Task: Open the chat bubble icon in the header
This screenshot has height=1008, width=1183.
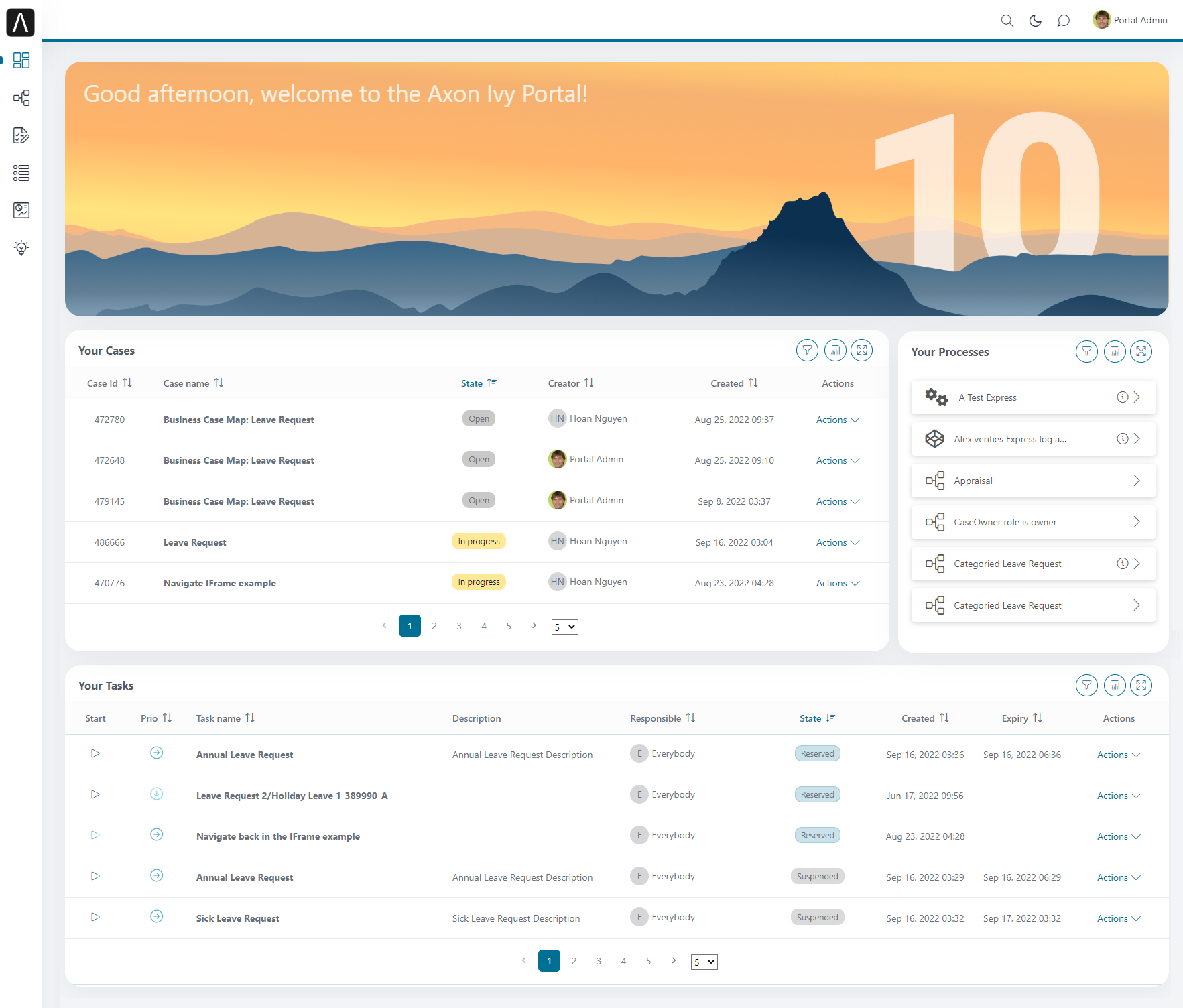Action: (x=1063, y=21)
